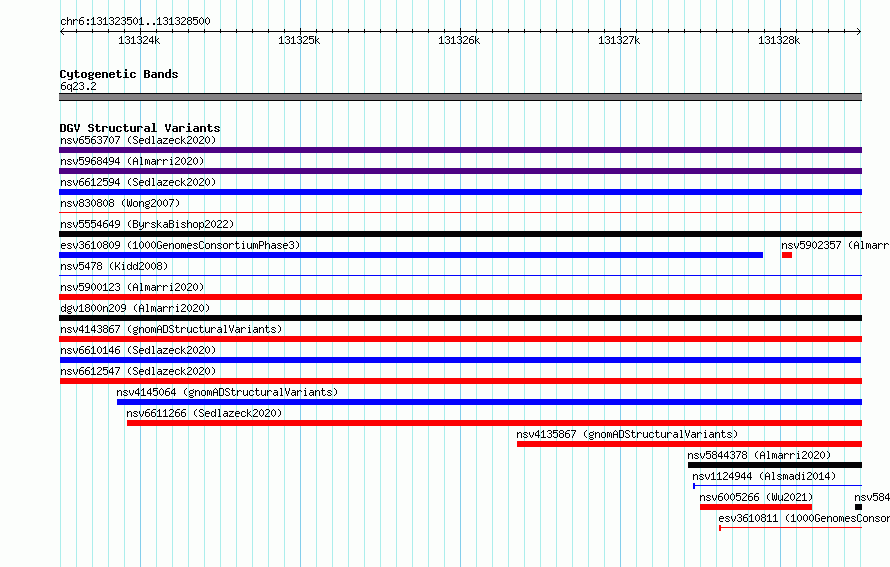Open nsv5844378 (Almarri2020) variant label
The image size is (890, 567).
coord(759,455)
